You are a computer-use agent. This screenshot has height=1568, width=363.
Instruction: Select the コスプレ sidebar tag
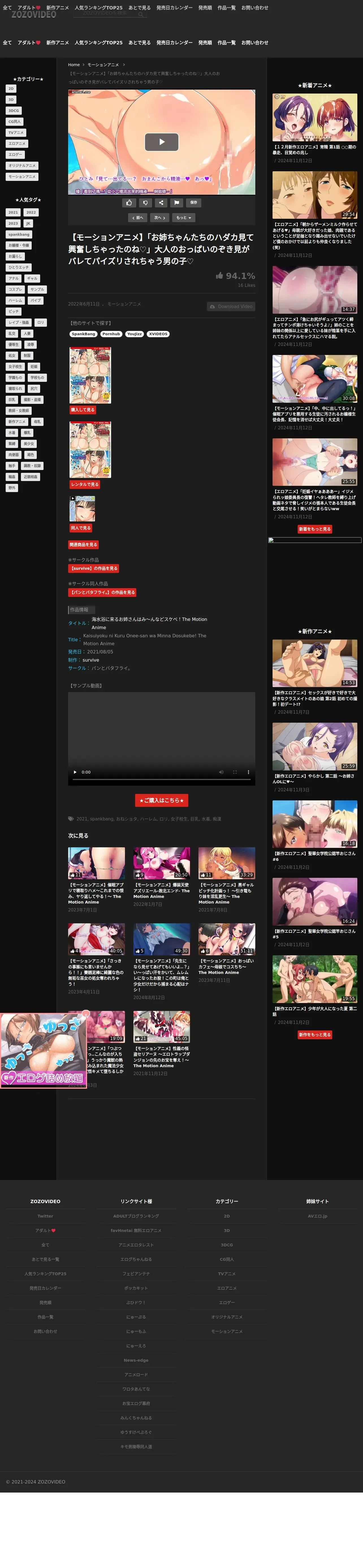15,289
